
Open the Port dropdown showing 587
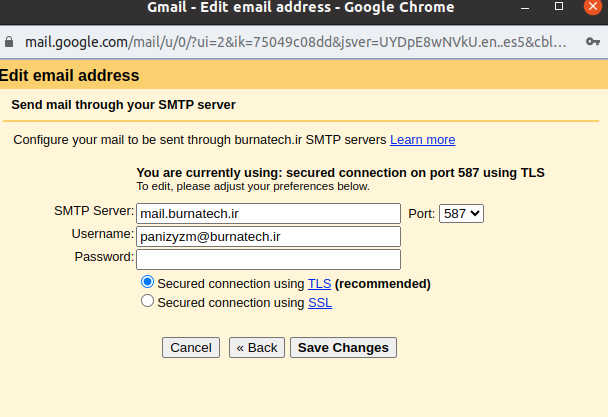click(x=461, y=213)
